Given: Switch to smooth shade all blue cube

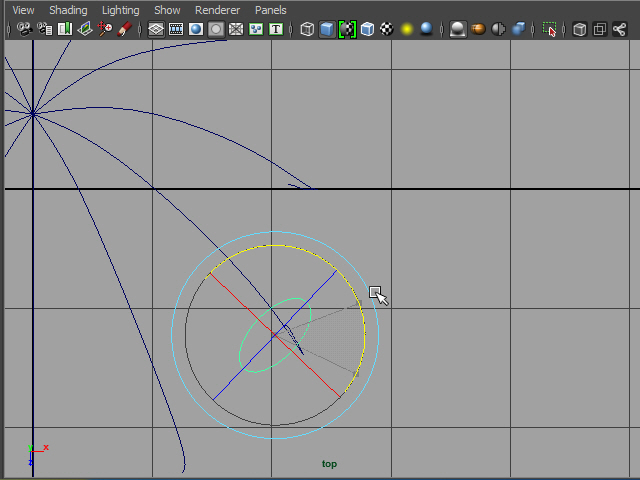Looking at the screenshot, I should pyautogui.click(x=327, y=29).
